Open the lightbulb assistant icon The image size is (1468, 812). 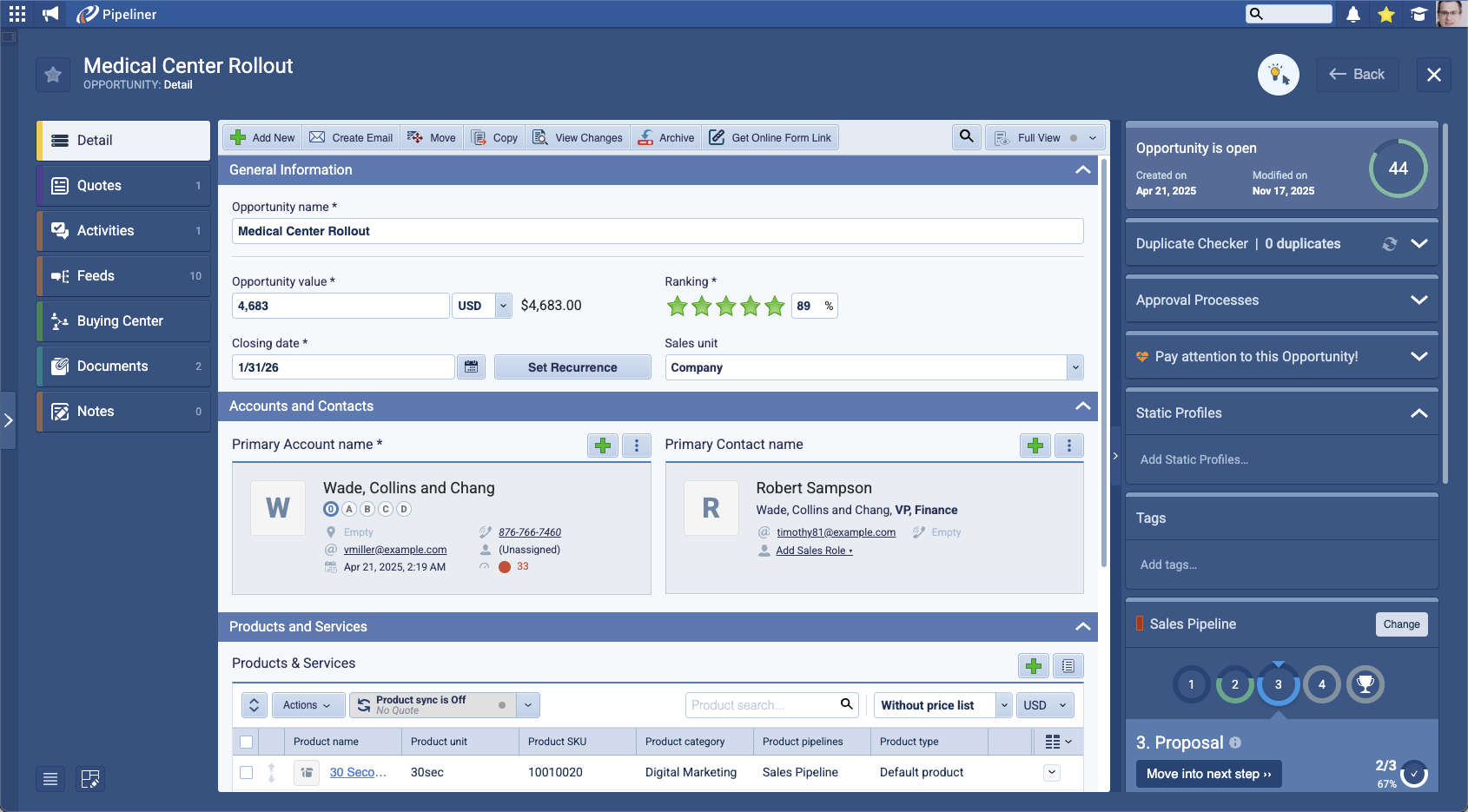(x=1278, y=75)
